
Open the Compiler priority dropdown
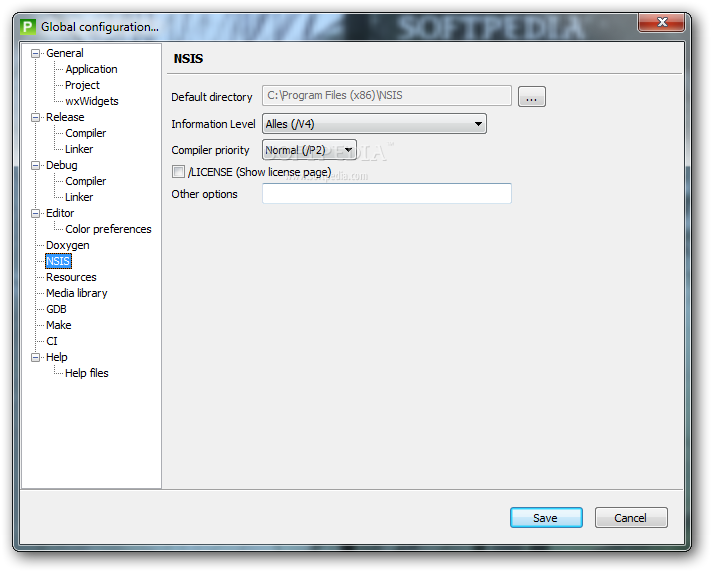click(x=309, y=150)
